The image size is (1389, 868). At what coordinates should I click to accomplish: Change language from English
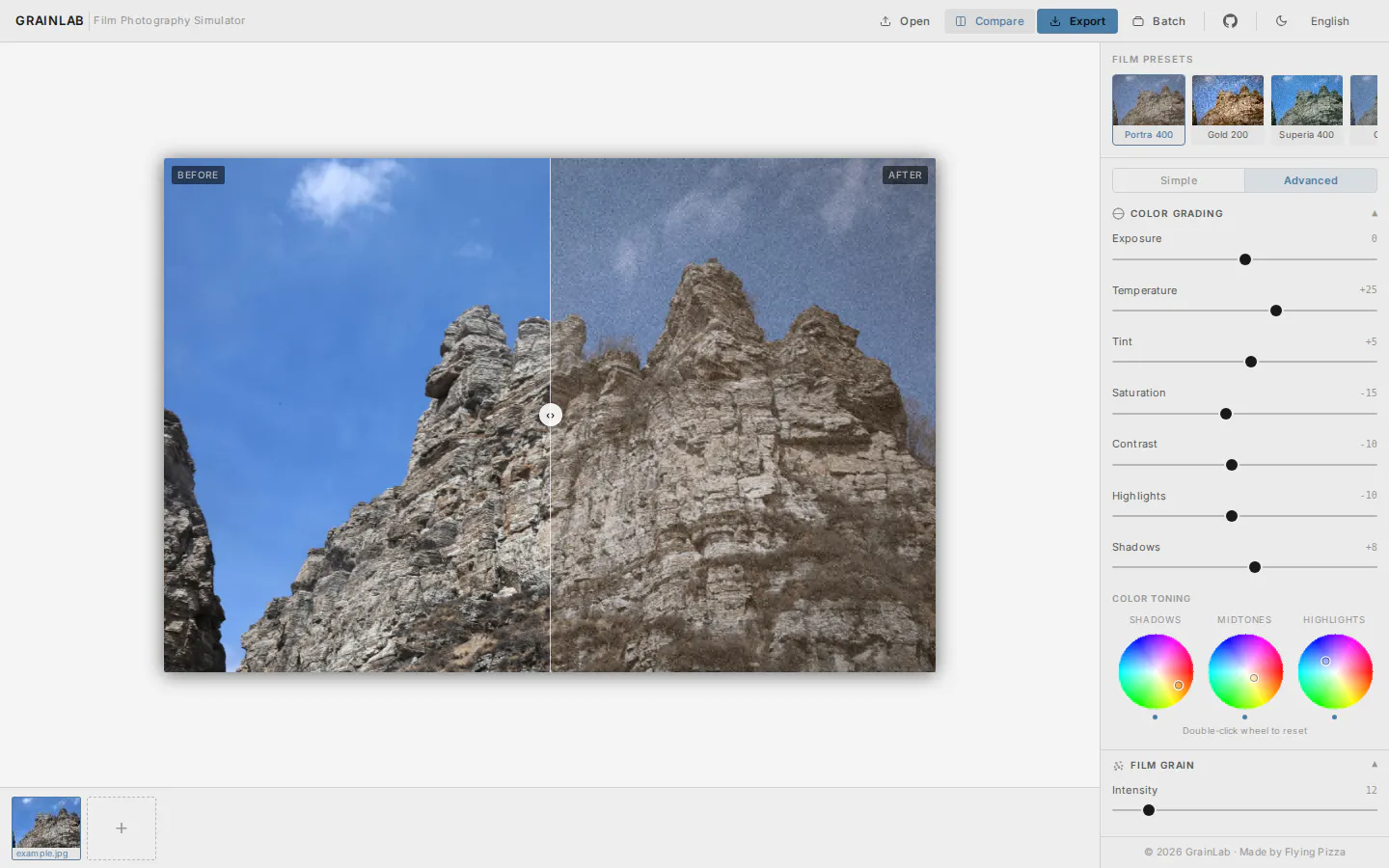pos(1329,21)
